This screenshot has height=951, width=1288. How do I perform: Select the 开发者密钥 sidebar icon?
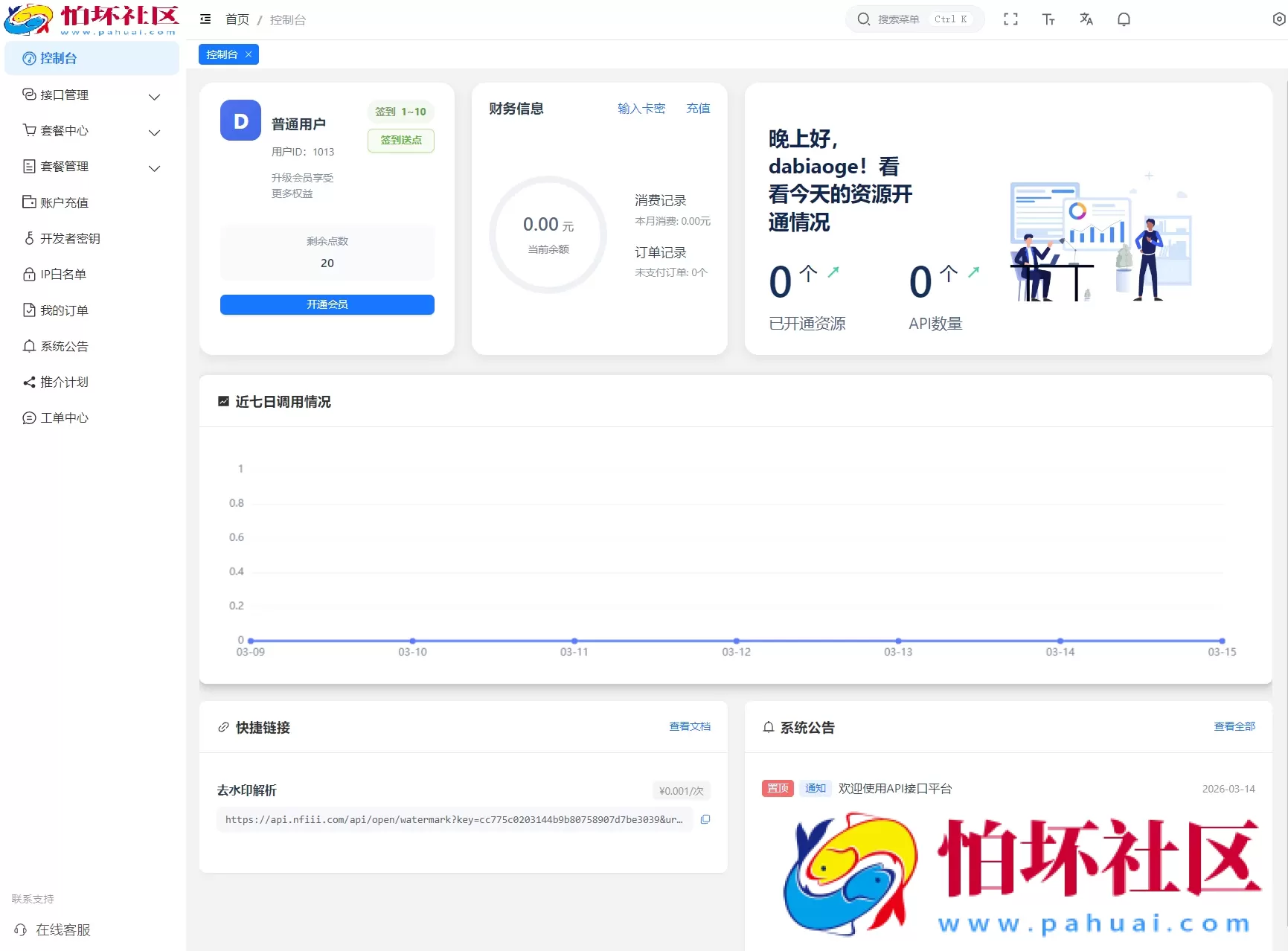pos(28,238)
